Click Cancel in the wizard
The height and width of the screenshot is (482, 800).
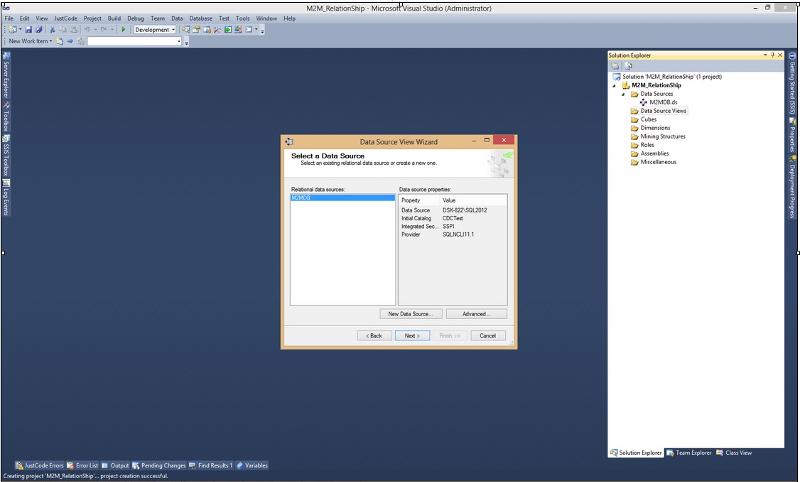pos(488,336)
